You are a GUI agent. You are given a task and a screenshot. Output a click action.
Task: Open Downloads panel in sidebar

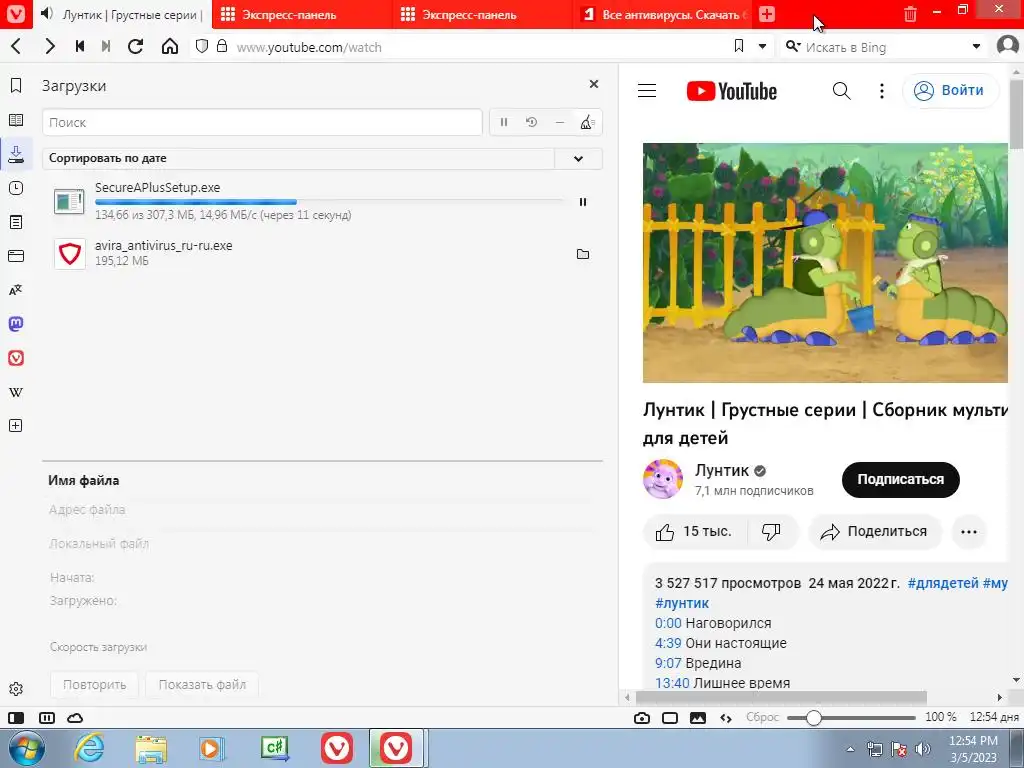click(16, 154)
